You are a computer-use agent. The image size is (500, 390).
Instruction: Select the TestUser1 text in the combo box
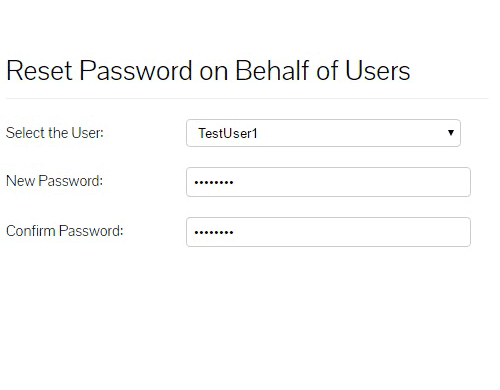tap(228, 133)
